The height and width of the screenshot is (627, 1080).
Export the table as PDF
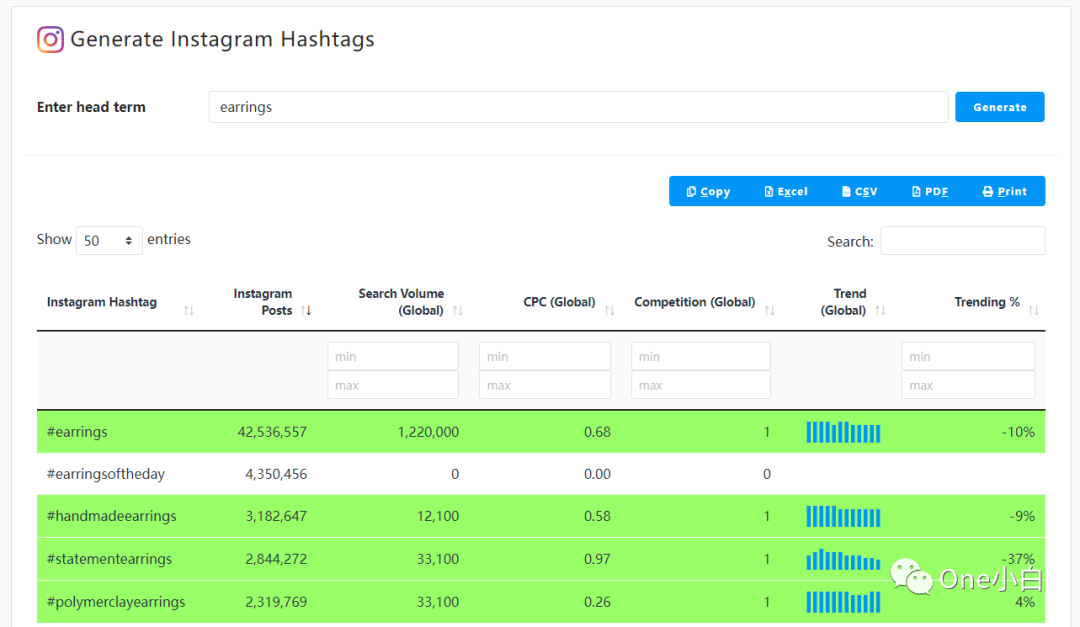tap(929, 191)
